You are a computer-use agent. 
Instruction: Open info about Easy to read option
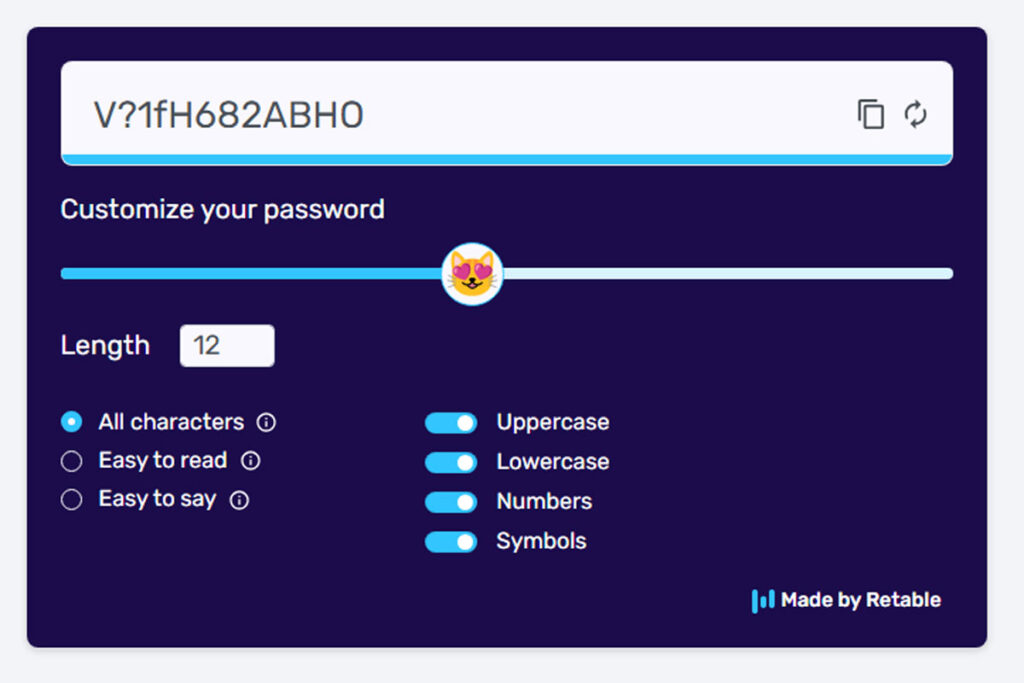coord(252,461)
